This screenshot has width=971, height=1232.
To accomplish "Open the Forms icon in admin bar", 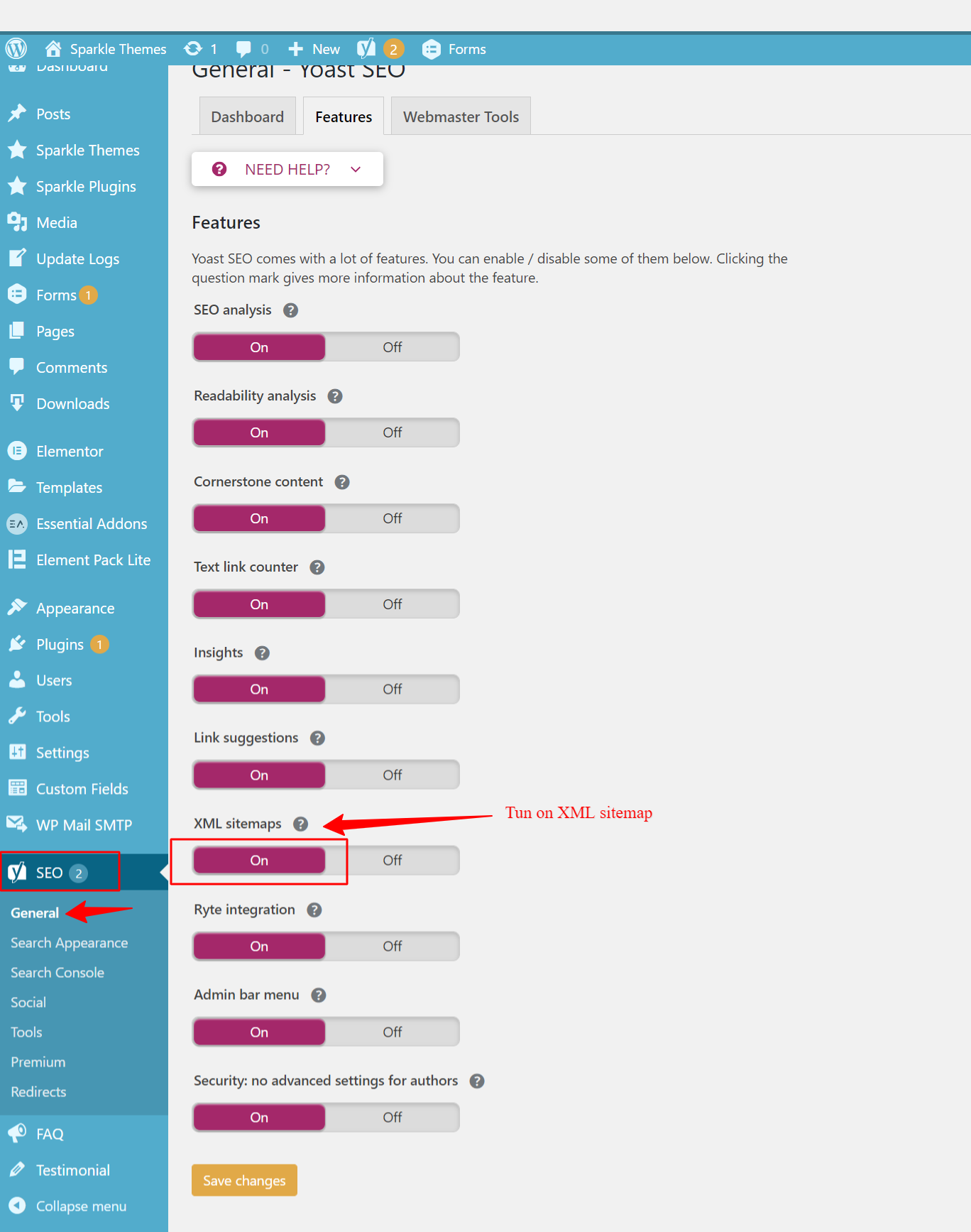I will coord(431,49).
